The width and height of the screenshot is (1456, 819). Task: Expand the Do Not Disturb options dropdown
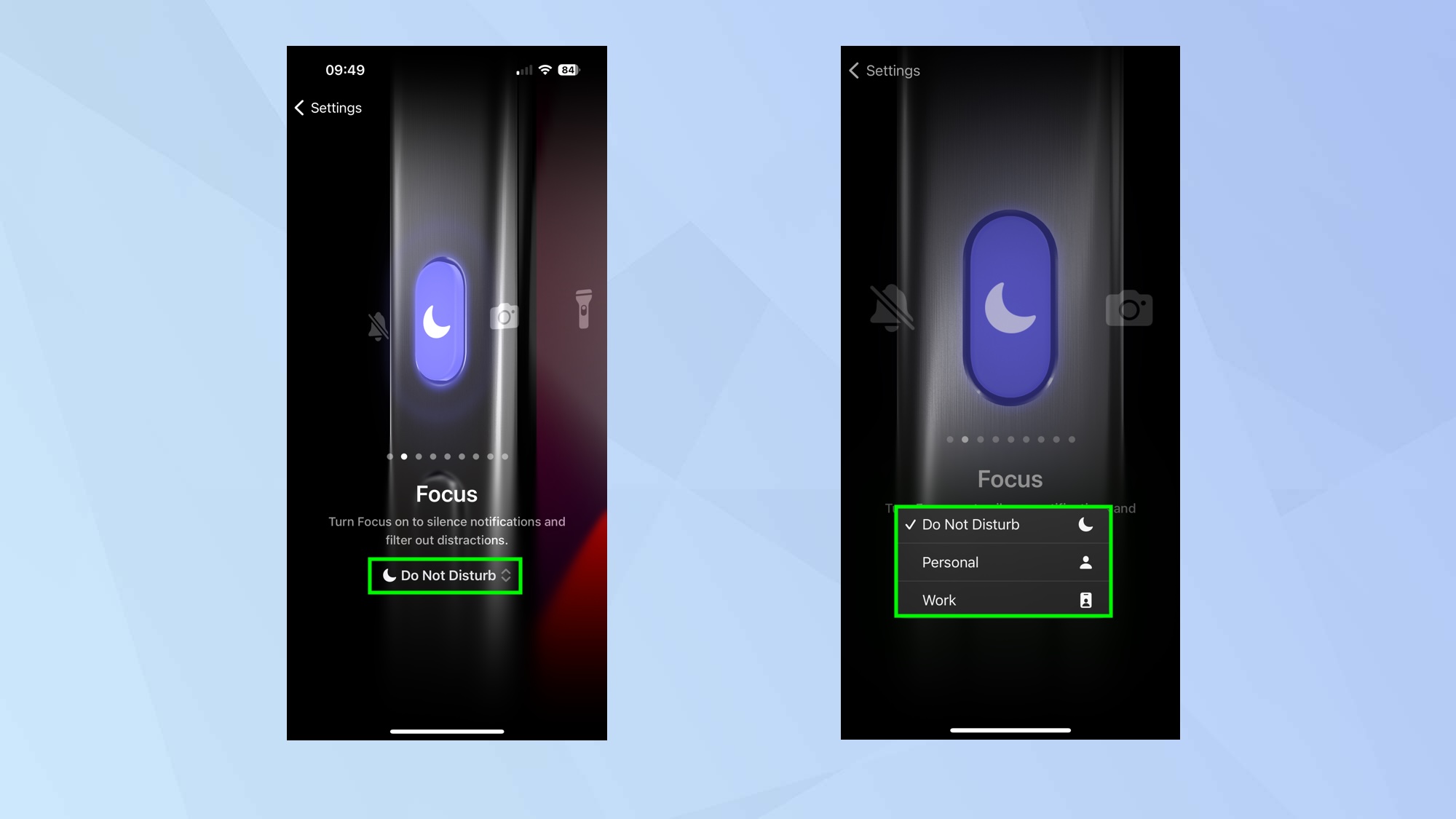[447, 575]
